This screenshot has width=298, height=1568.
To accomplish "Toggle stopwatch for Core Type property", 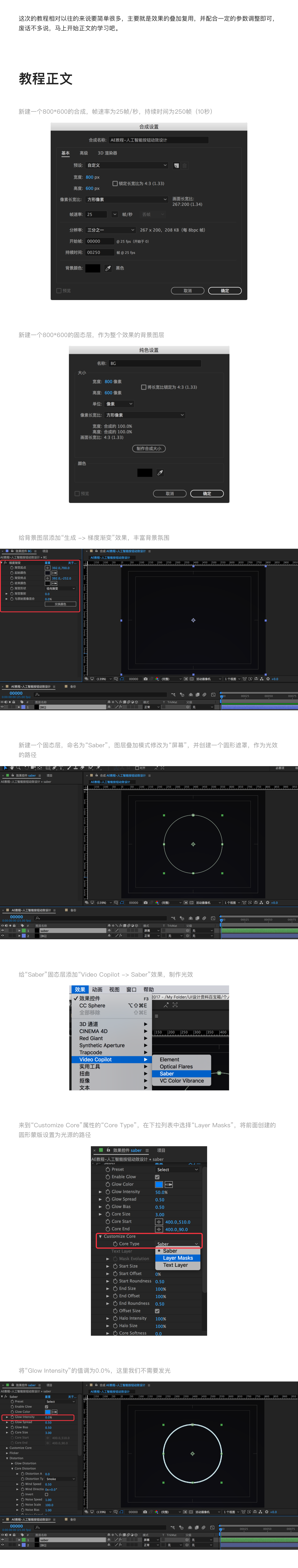I will (x=115, y=1244).
